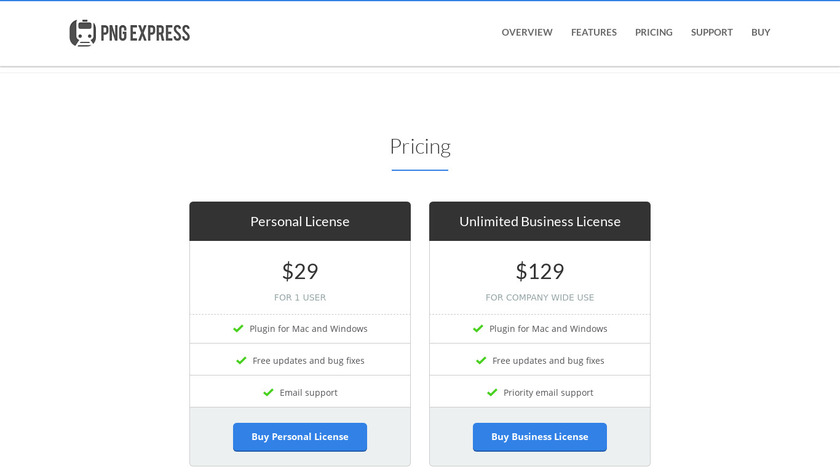Click Buy in the top navigation

pos(761,33)
